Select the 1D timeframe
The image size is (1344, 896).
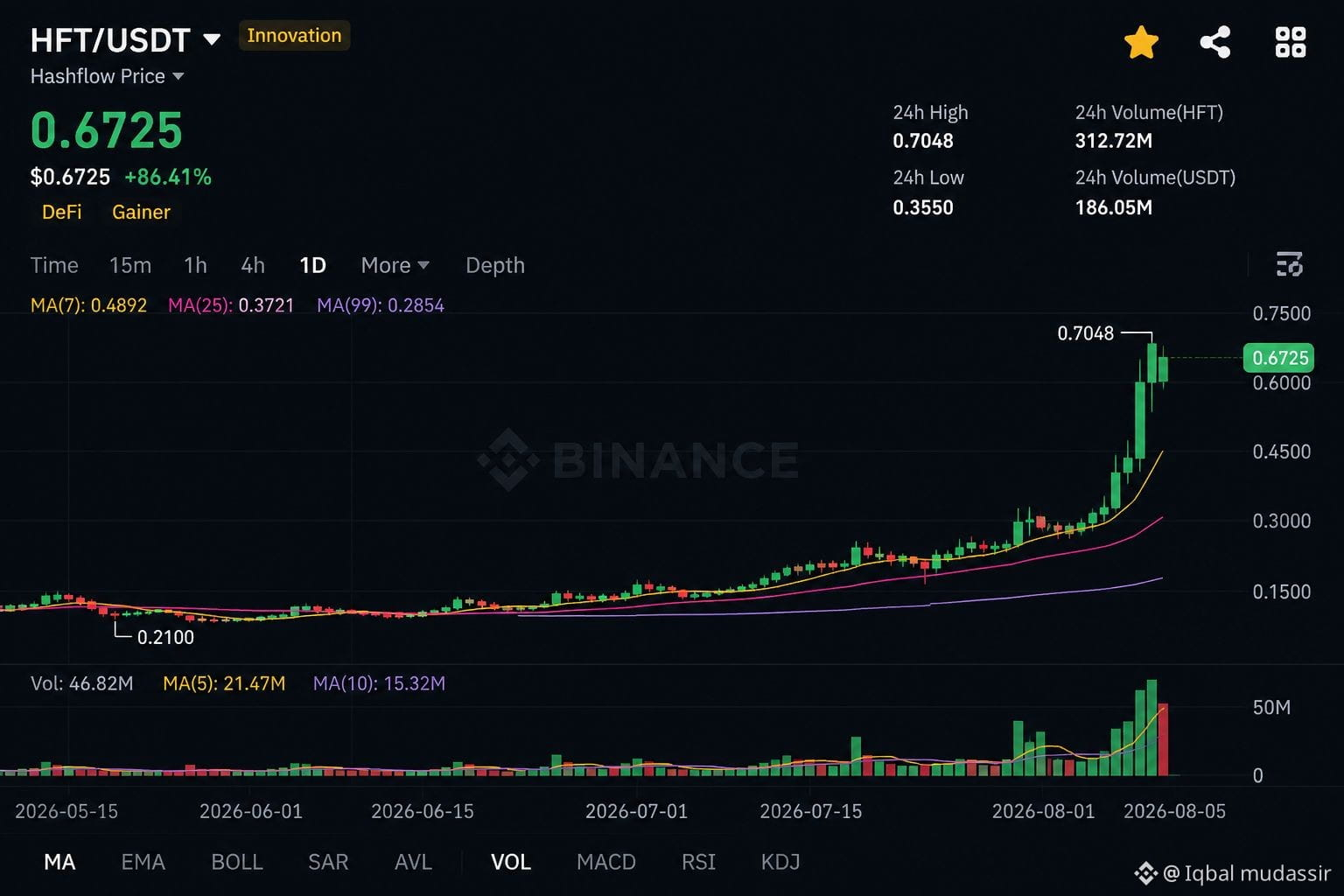coord(312,265)
